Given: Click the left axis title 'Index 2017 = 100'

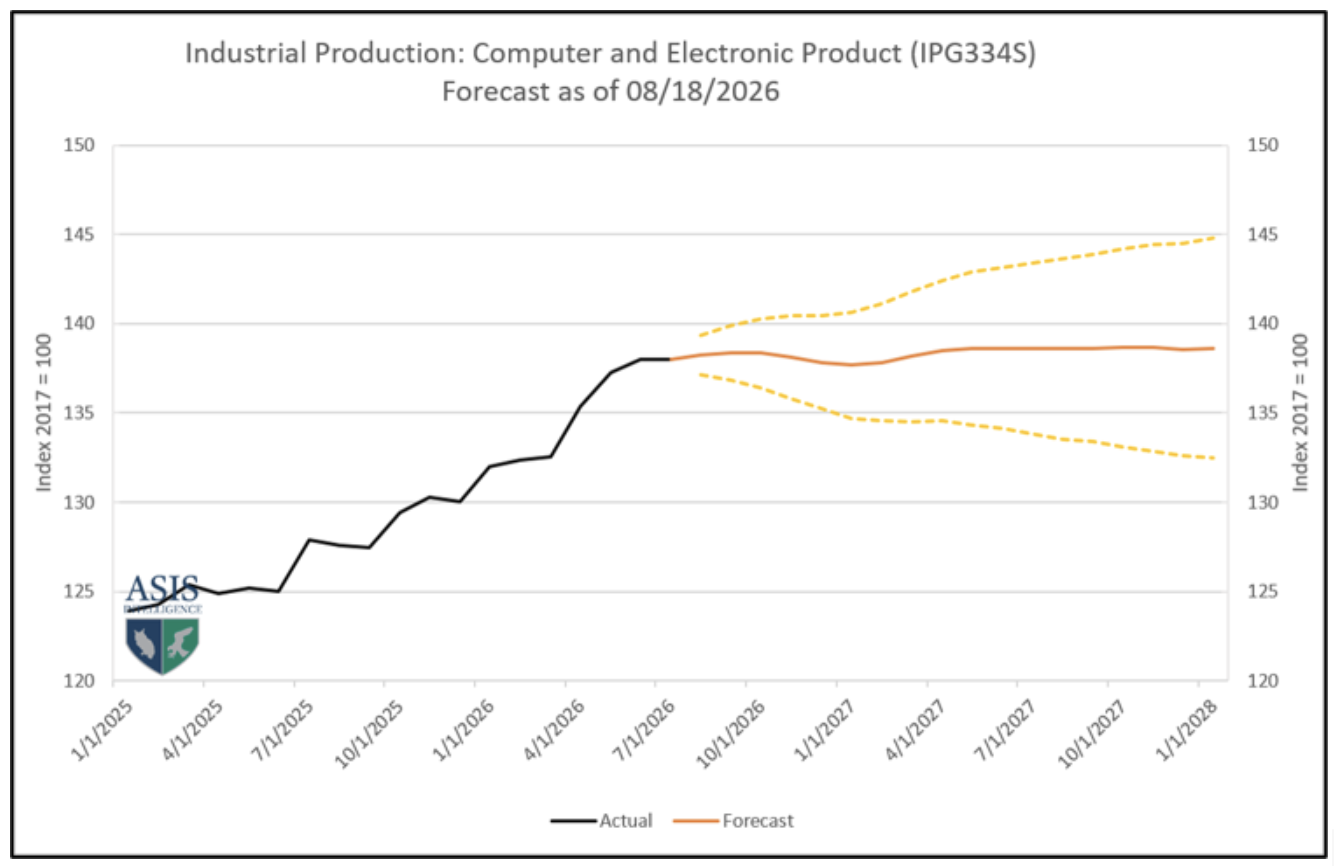Looking at the screenshot, I should 44,413.
